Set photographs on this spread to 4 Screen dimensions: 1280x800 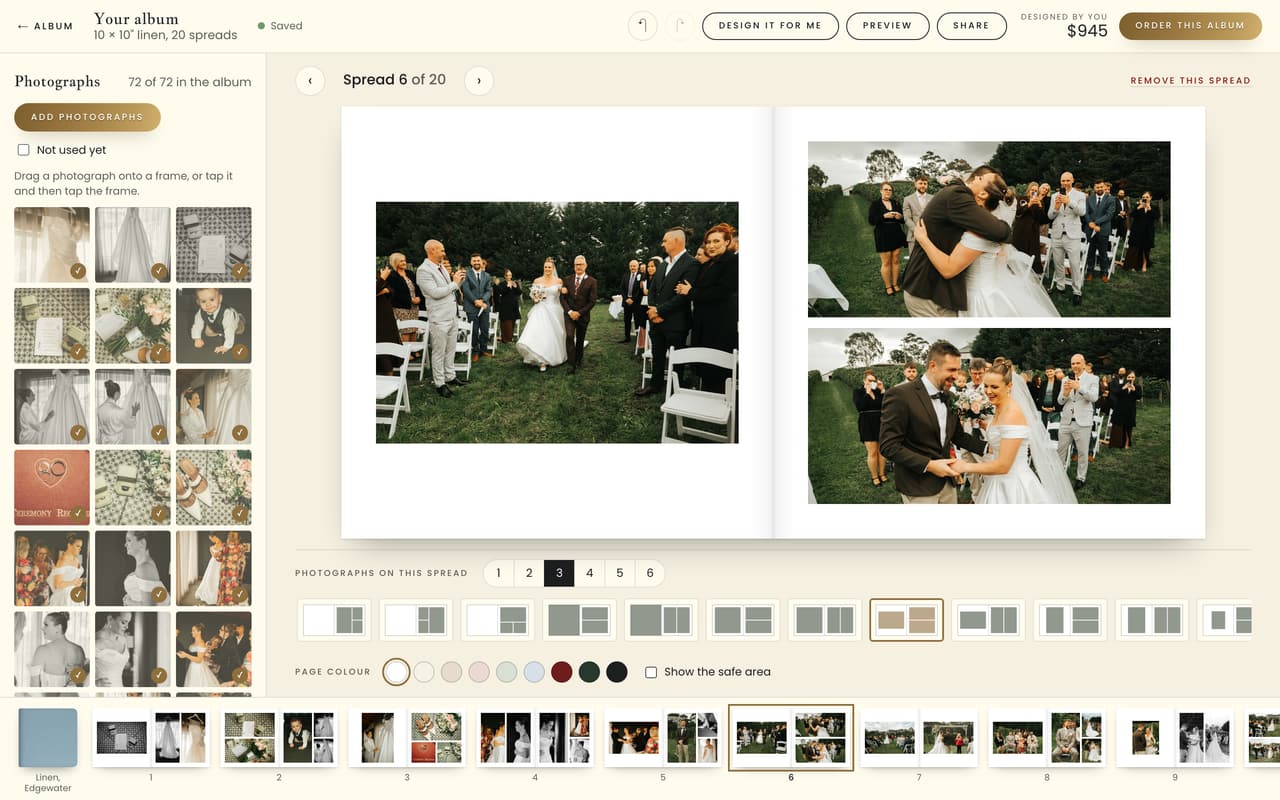pyautogui.click(x=589, y=573)
